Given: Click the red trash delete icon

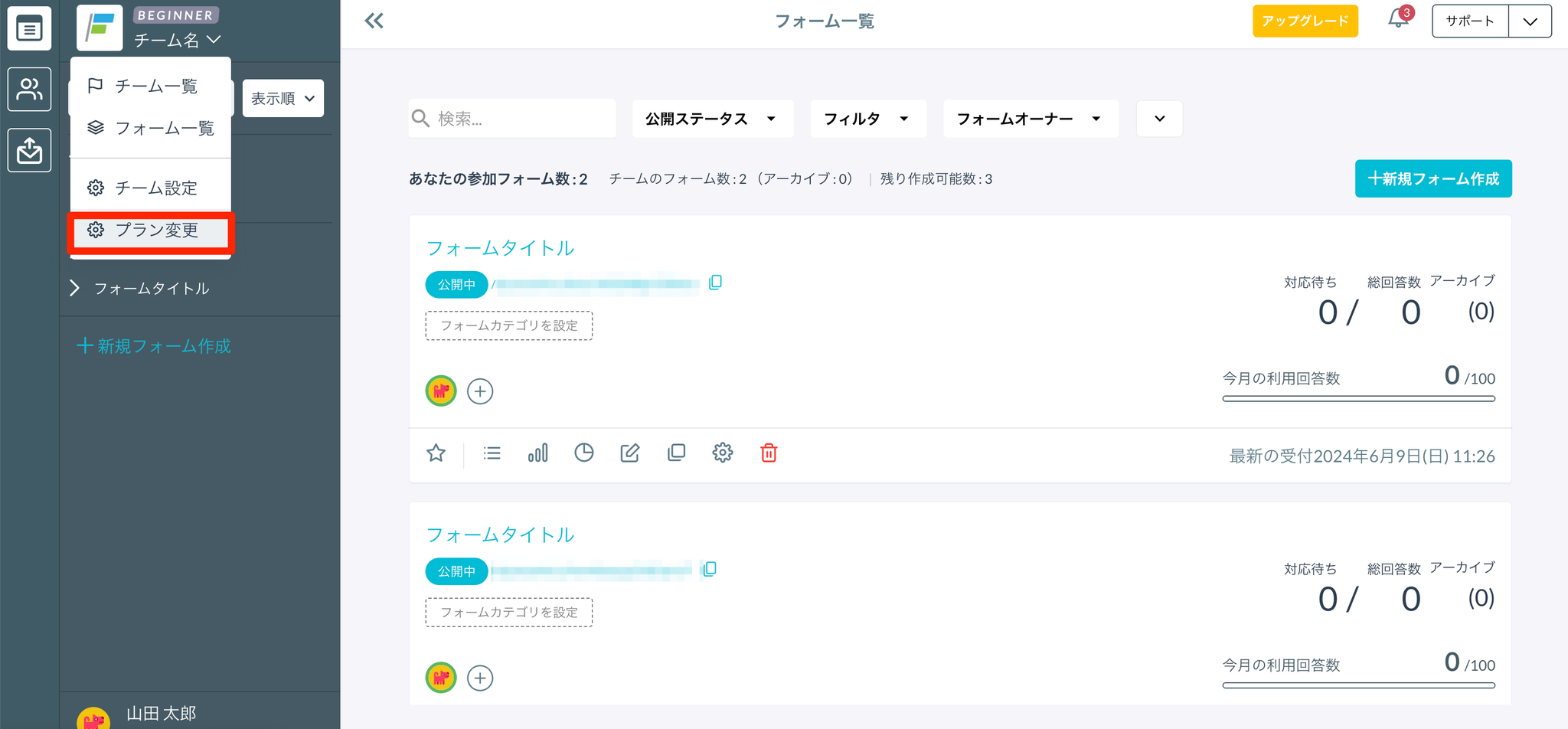Looking at the screenshot, I should [x=769, y=453].
